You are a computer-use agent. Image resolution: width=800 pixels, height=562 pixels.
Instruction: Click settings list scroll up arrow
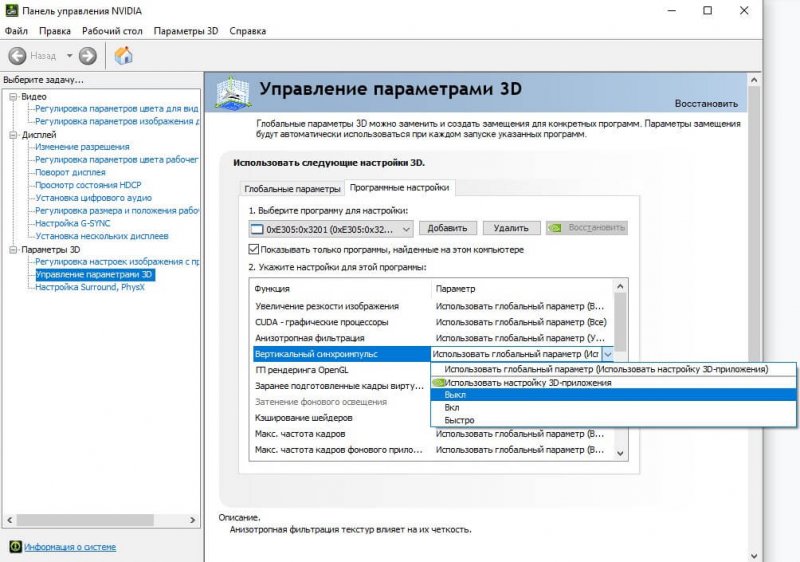(620, 286)
